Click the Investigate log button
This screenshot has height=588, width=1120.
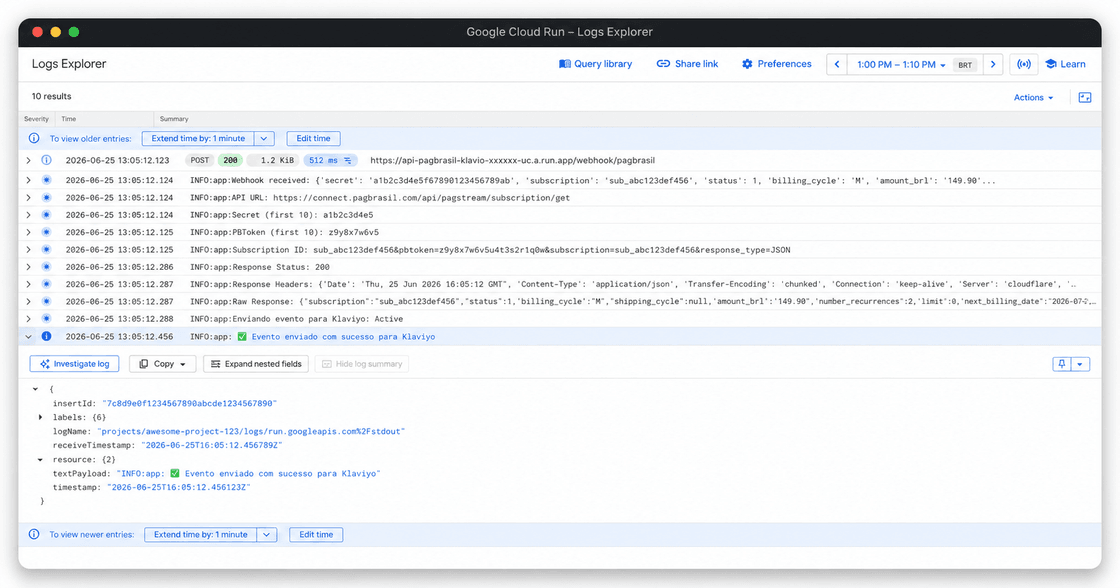[74, 364]
